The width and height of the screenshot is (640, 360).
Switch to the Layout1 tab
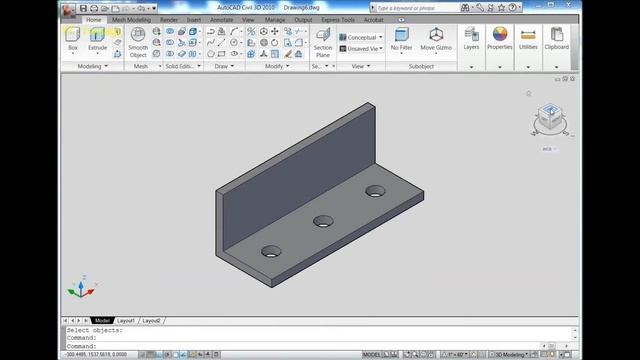pos(126,321)
